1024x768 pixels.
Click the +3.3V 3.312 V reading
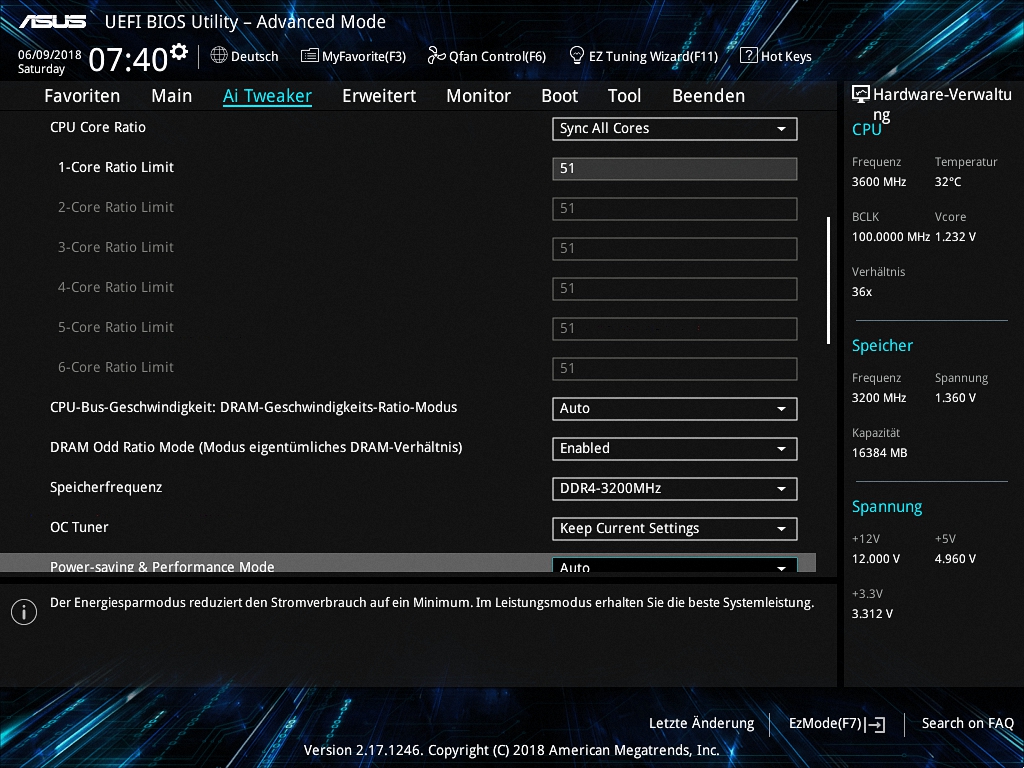[x=872, y=614]
